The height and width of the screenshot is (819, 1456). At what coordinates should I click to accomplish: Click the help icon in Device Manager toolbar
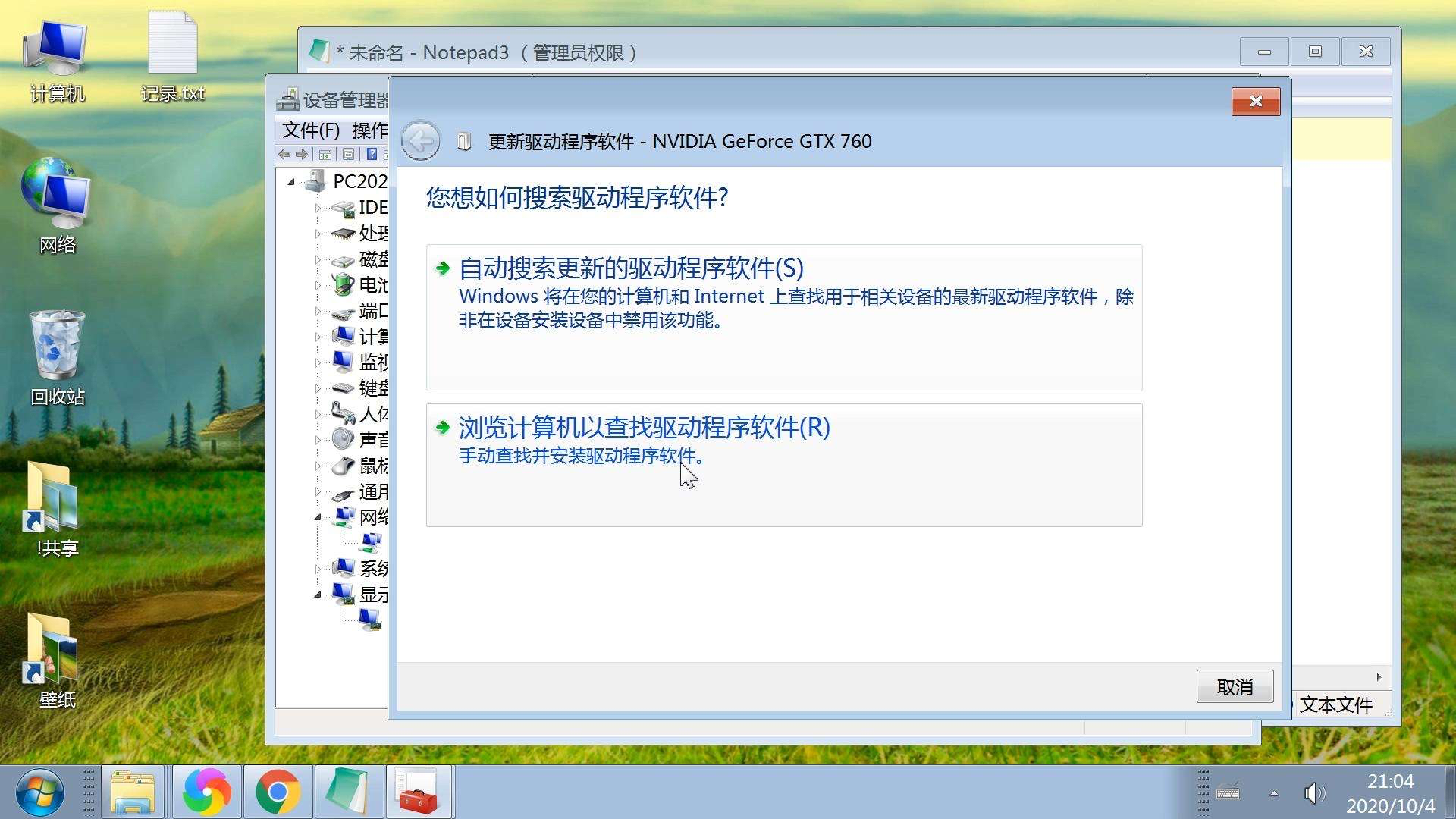[x=372, y=155]
